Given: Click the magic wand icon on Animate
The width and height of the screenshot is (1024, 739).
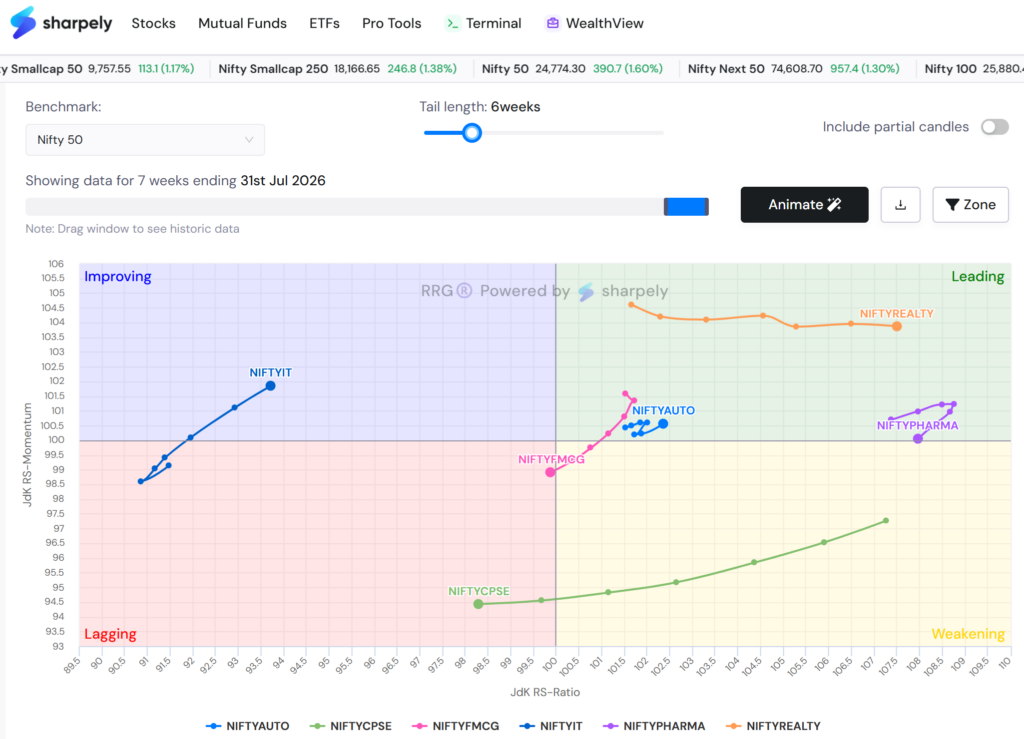Looking at the screenshot, I should 834,204.
